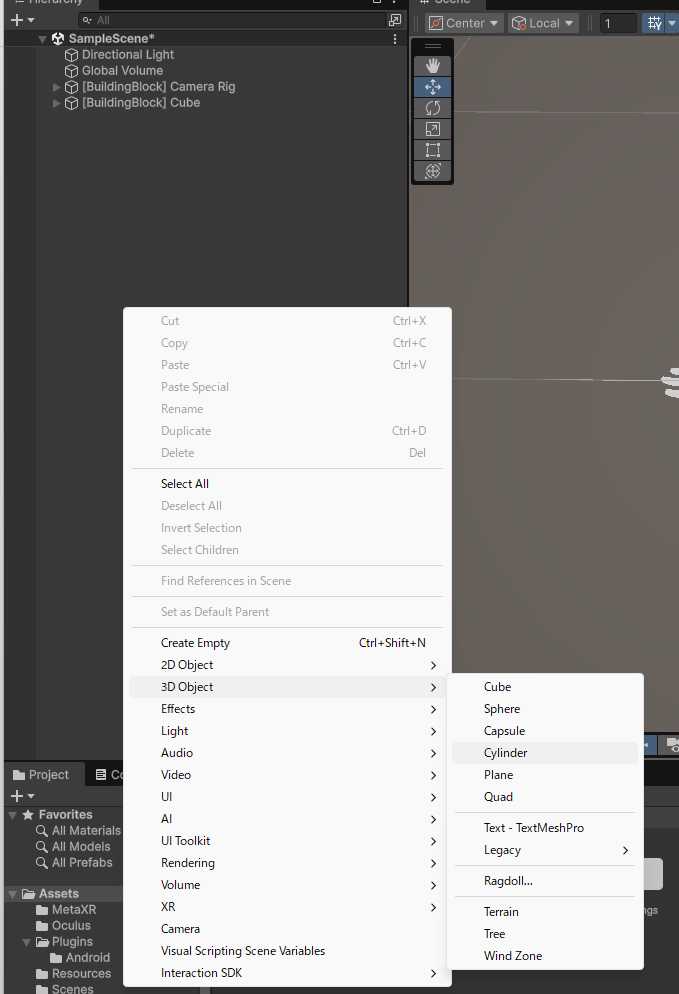This screenshot has height=994, width=679.
Task: Create a Wind Zone object
Action: [x=545, y=956]
